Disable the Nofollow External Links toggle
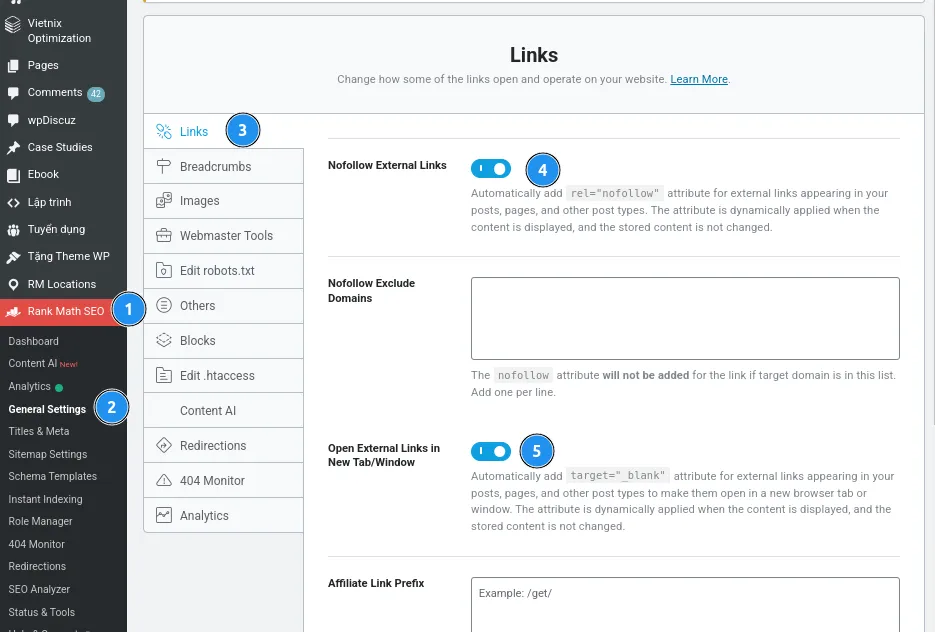Viewport: 935px width, 632px height. [x=491, y=168]
